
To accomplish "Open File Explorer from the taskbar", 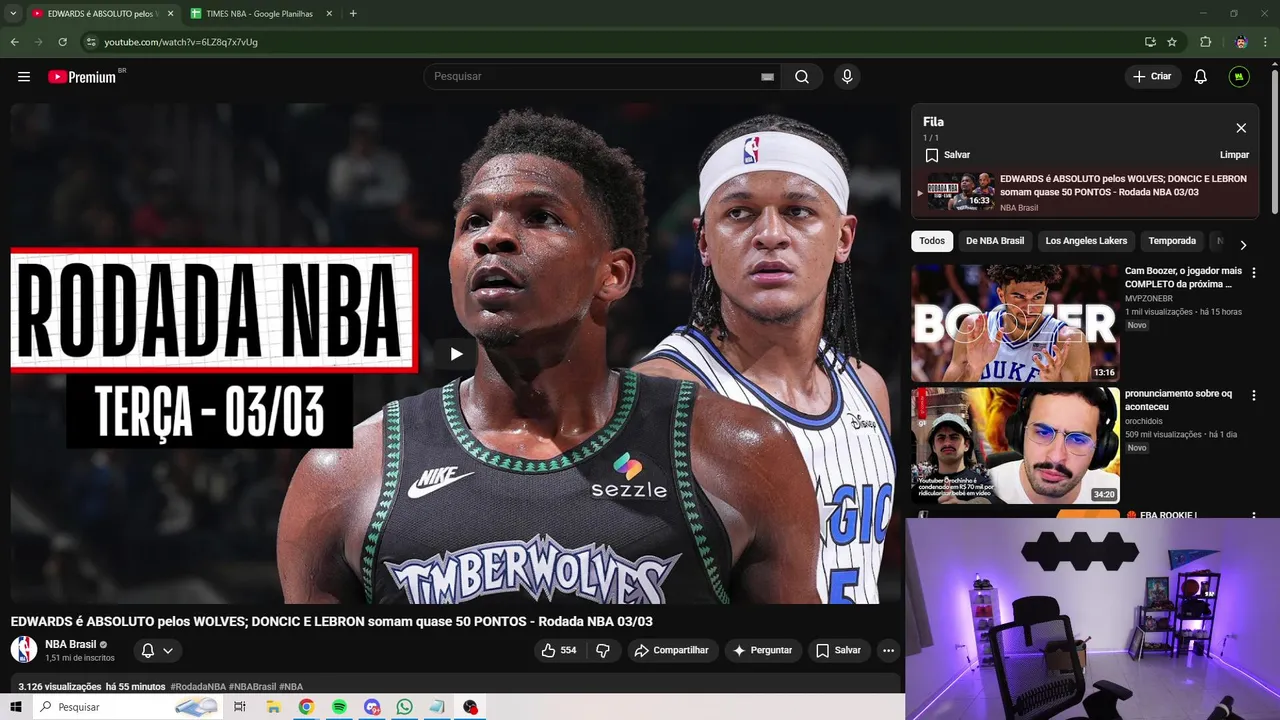I will pyautogui.click(x=273, y=707).
